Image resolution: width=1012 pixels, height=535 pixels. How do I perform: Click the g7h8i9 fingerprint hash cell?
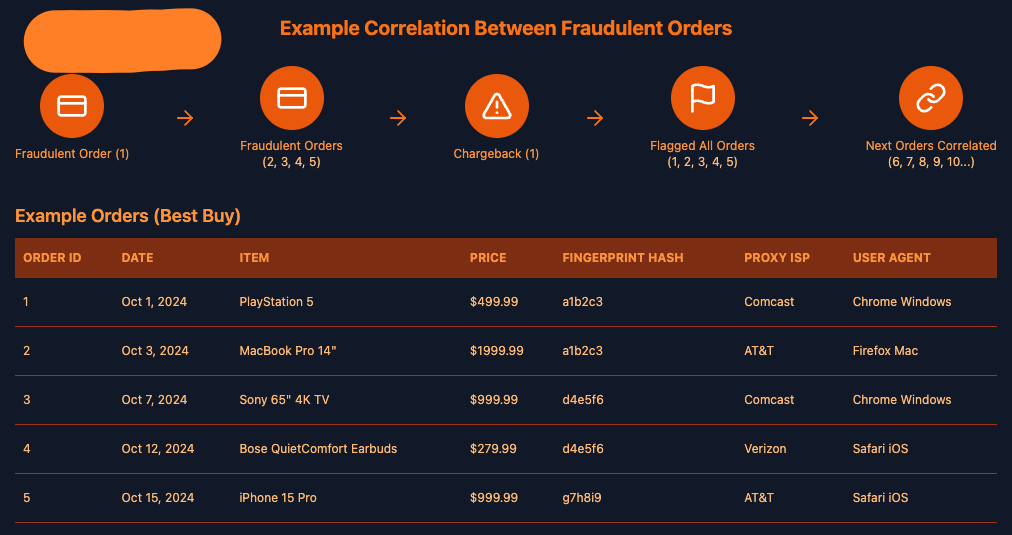pos(582,498)
